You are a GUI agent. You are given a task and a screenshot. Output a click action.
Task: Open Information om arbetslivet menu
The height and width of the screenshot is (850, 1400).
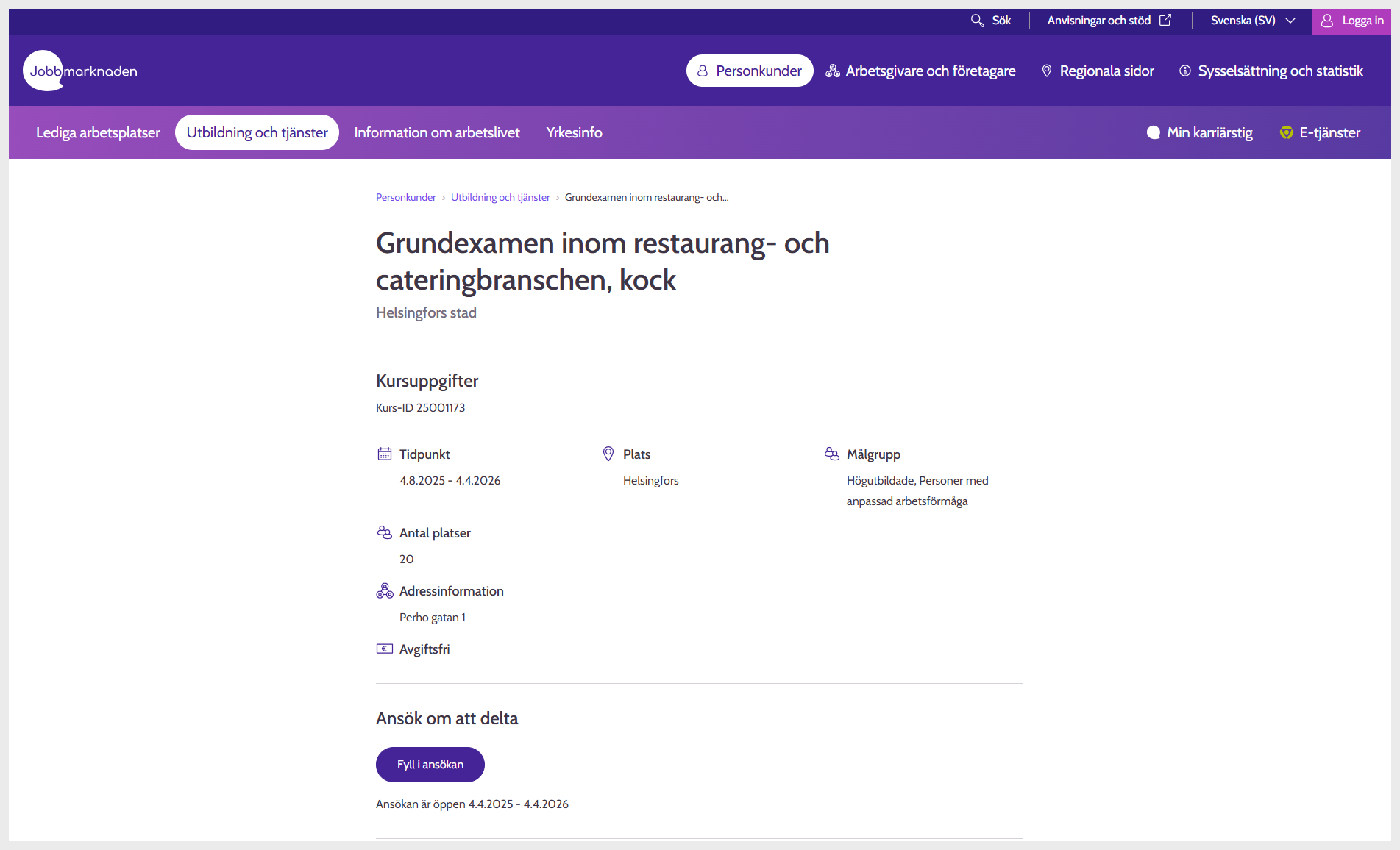click(x=437, y=132)
